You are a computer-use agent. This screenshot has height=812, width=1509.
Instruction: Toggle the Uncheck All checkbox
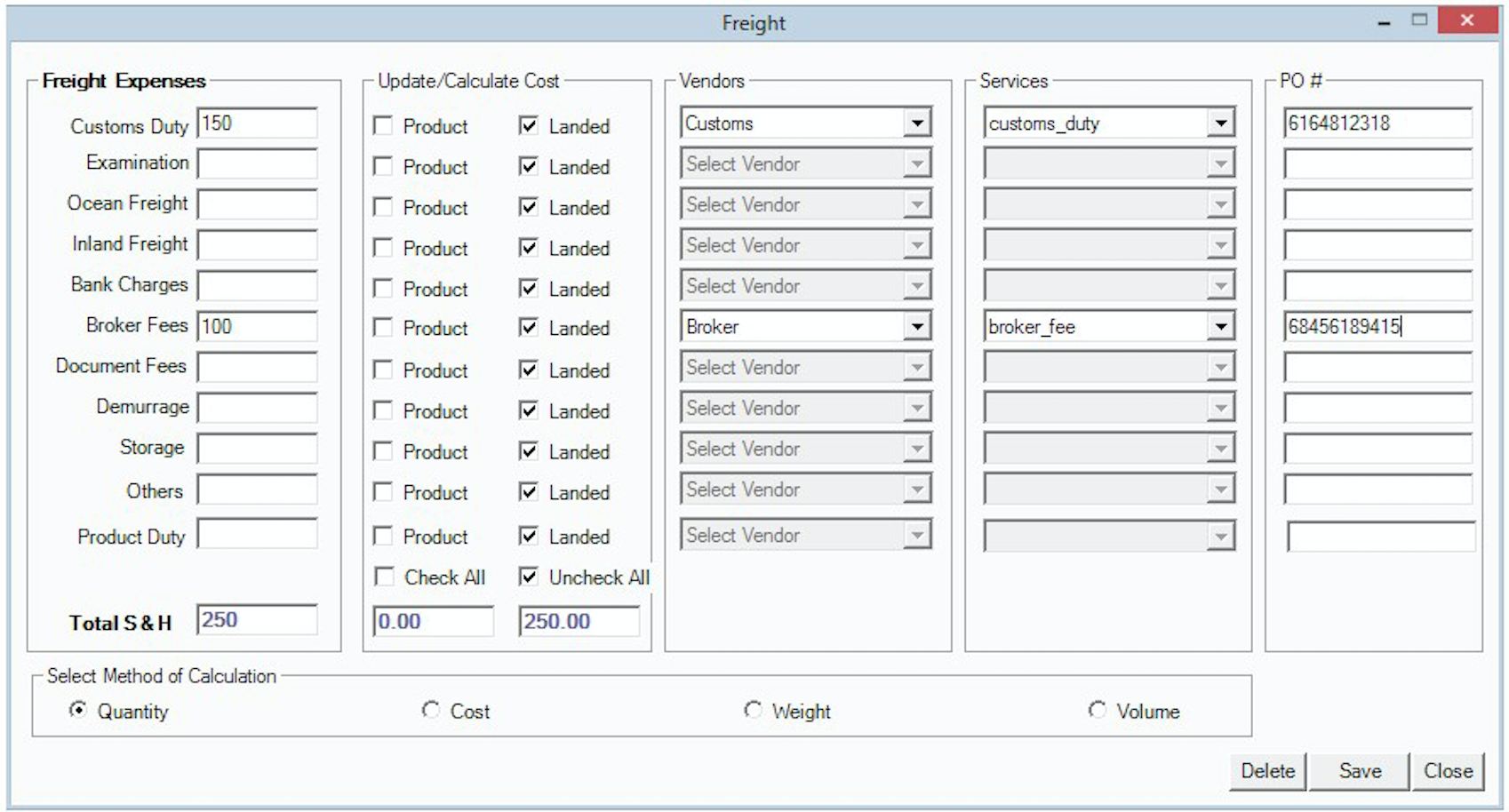(529, 577)
